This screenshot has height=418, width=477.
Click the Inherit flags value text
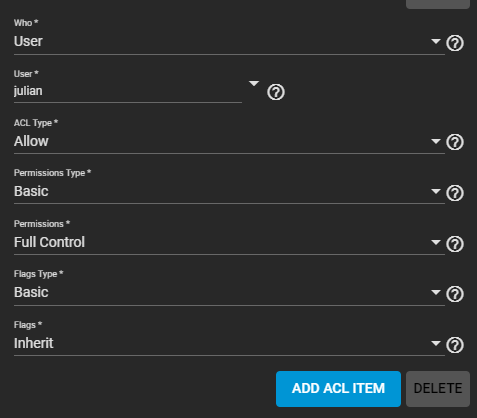pos(34,343)
